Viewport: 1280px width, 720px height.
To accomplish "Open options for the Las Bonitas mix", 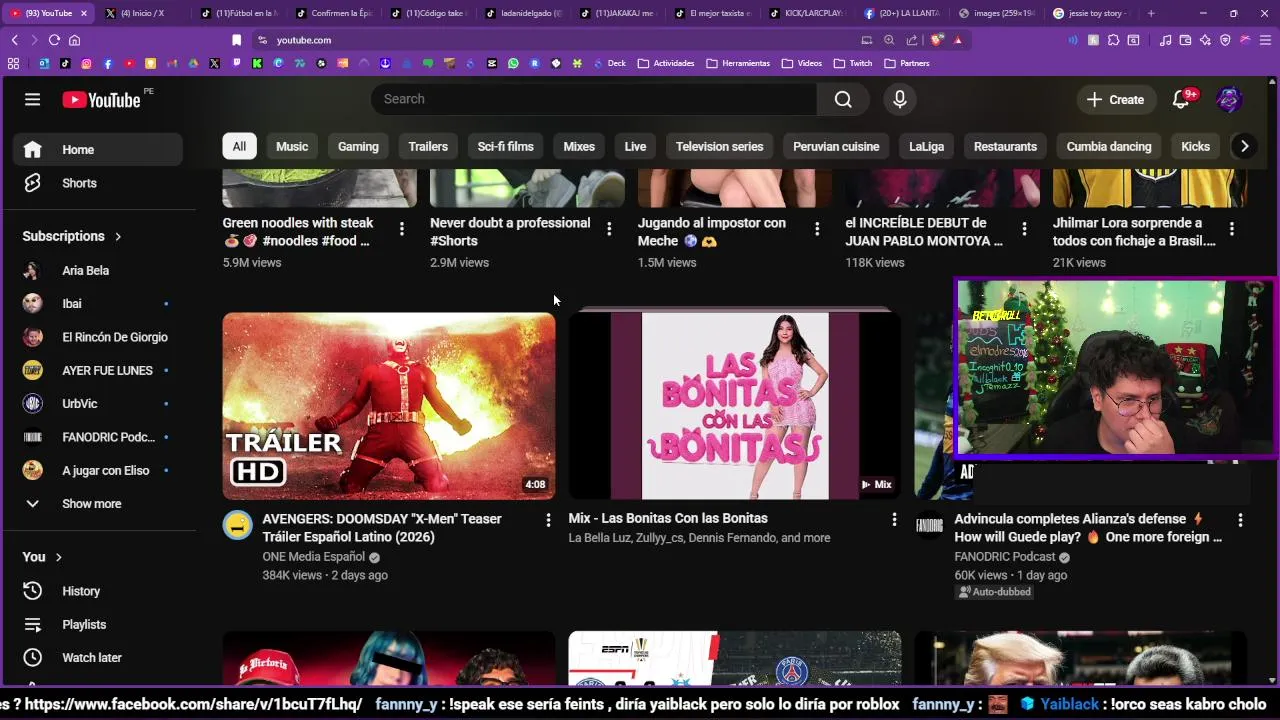I will pyautogui.click(x=894, y=519).
